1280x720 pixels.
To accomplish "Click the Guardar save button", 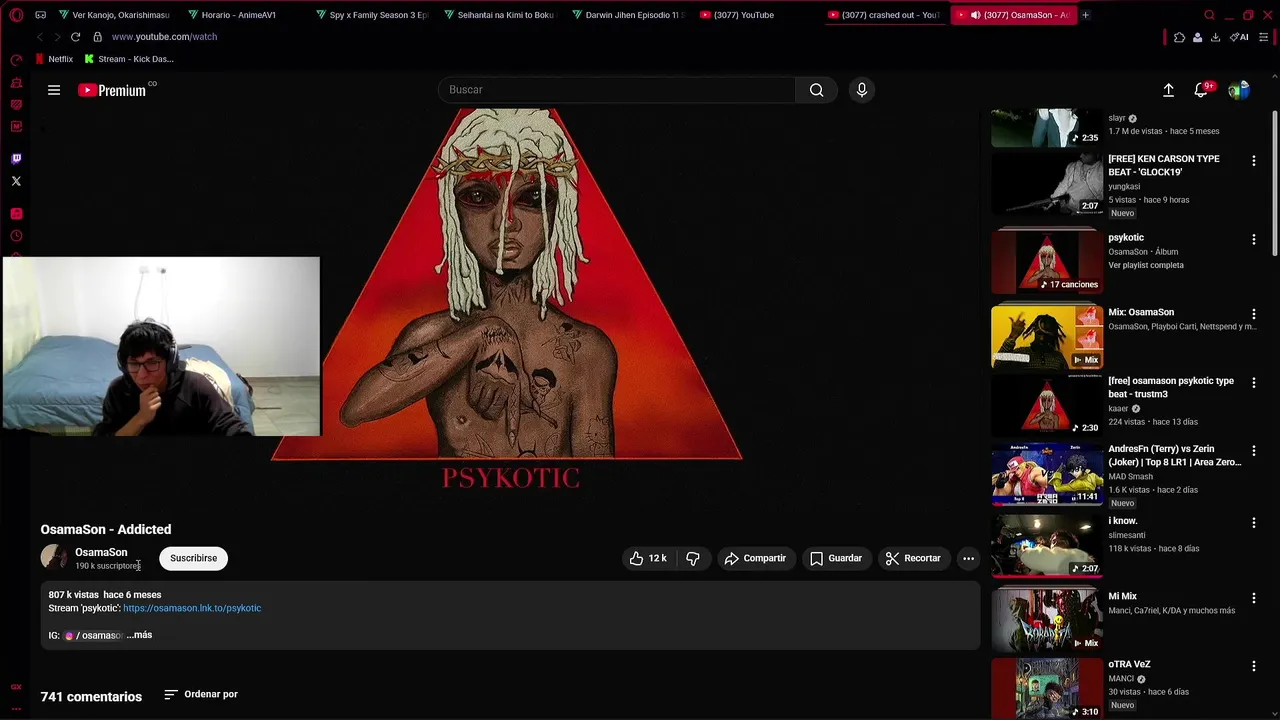I will point(836,558).
